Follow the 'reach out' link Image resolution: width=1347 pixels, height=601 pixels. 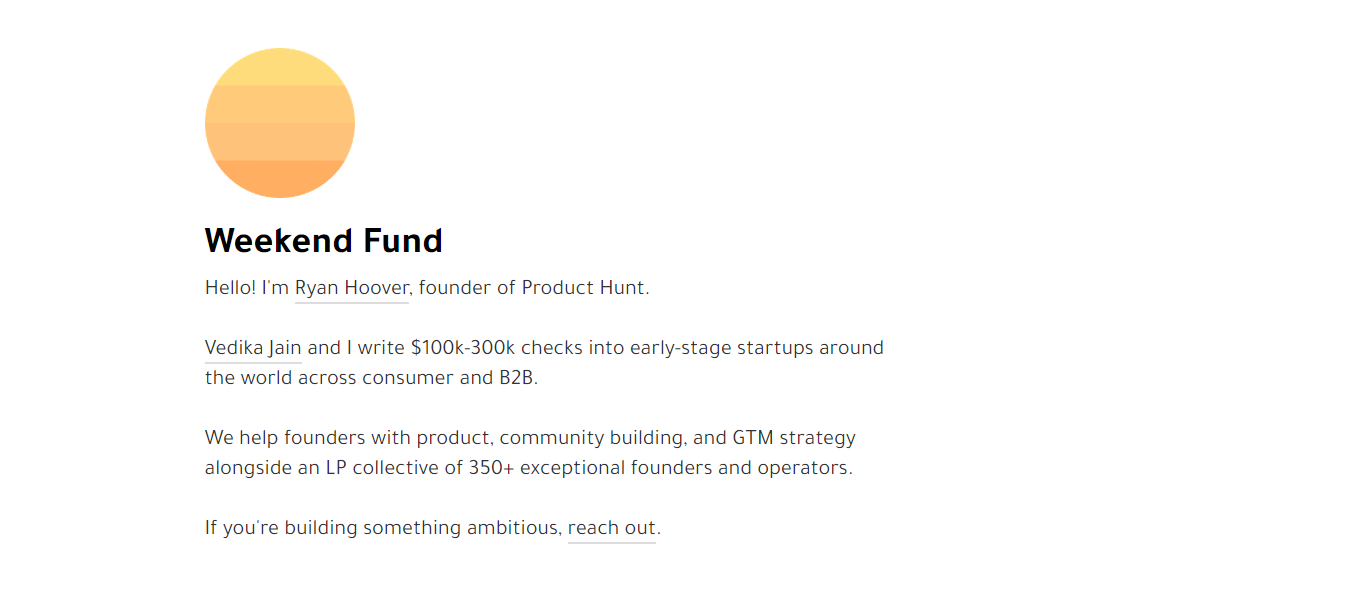pos(612,528)
